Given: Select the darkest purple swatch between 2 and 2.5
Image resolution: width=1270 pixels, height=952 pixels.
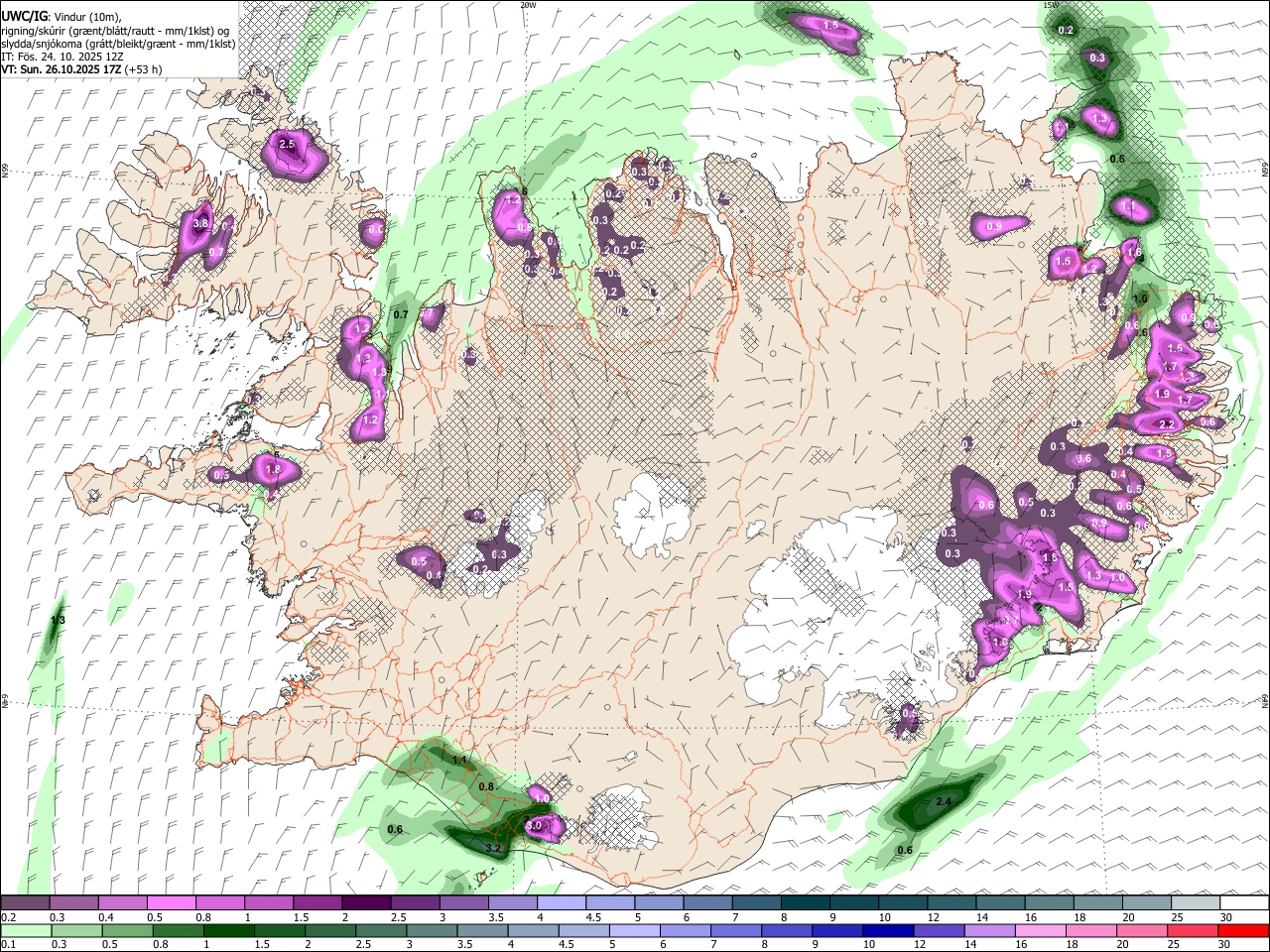Looking at the screenshot, I should (365, 903).
